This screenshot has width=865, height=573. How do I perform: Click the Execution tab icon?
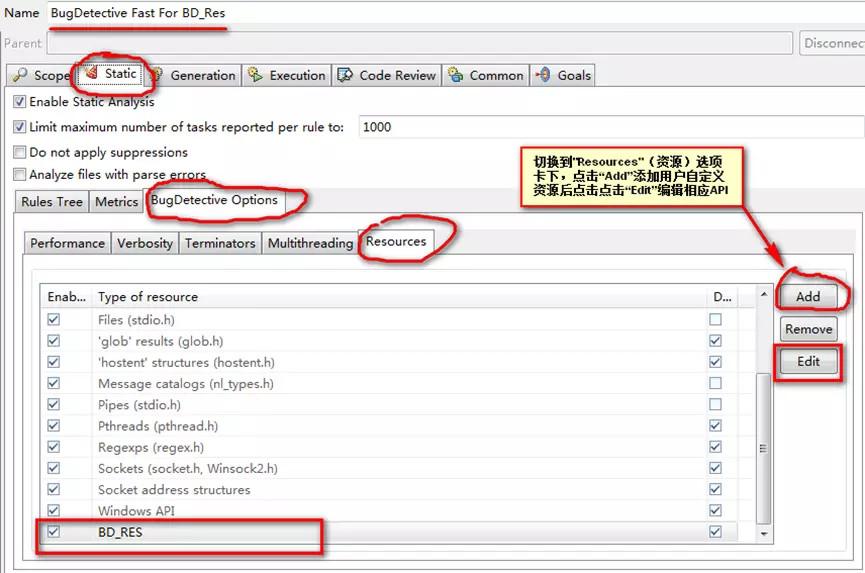[256, 75]
